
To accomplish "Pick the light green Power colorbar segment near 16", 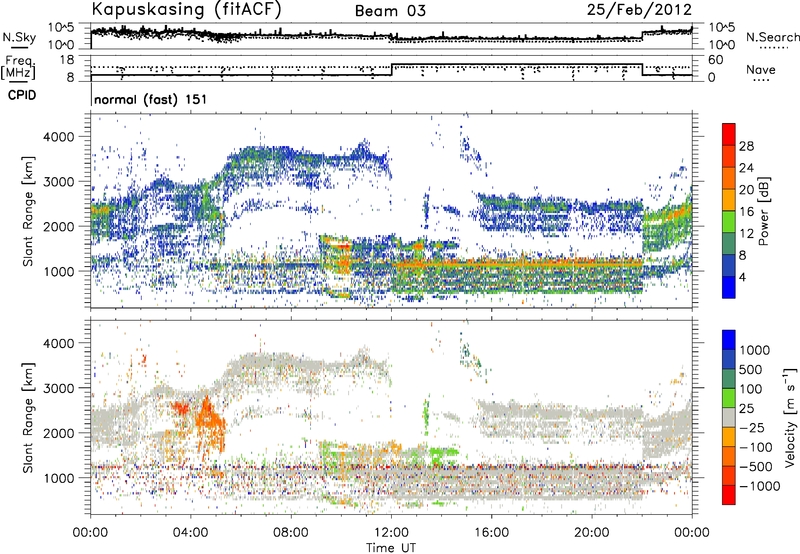I will tap(729, 221).
